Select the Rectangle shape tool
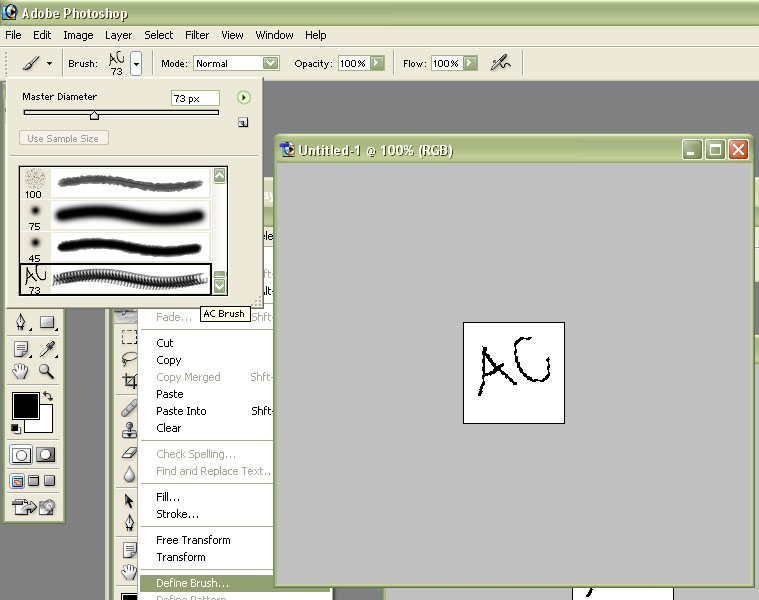This screenshot has width=759, height=600. click(x=47, y=322)
